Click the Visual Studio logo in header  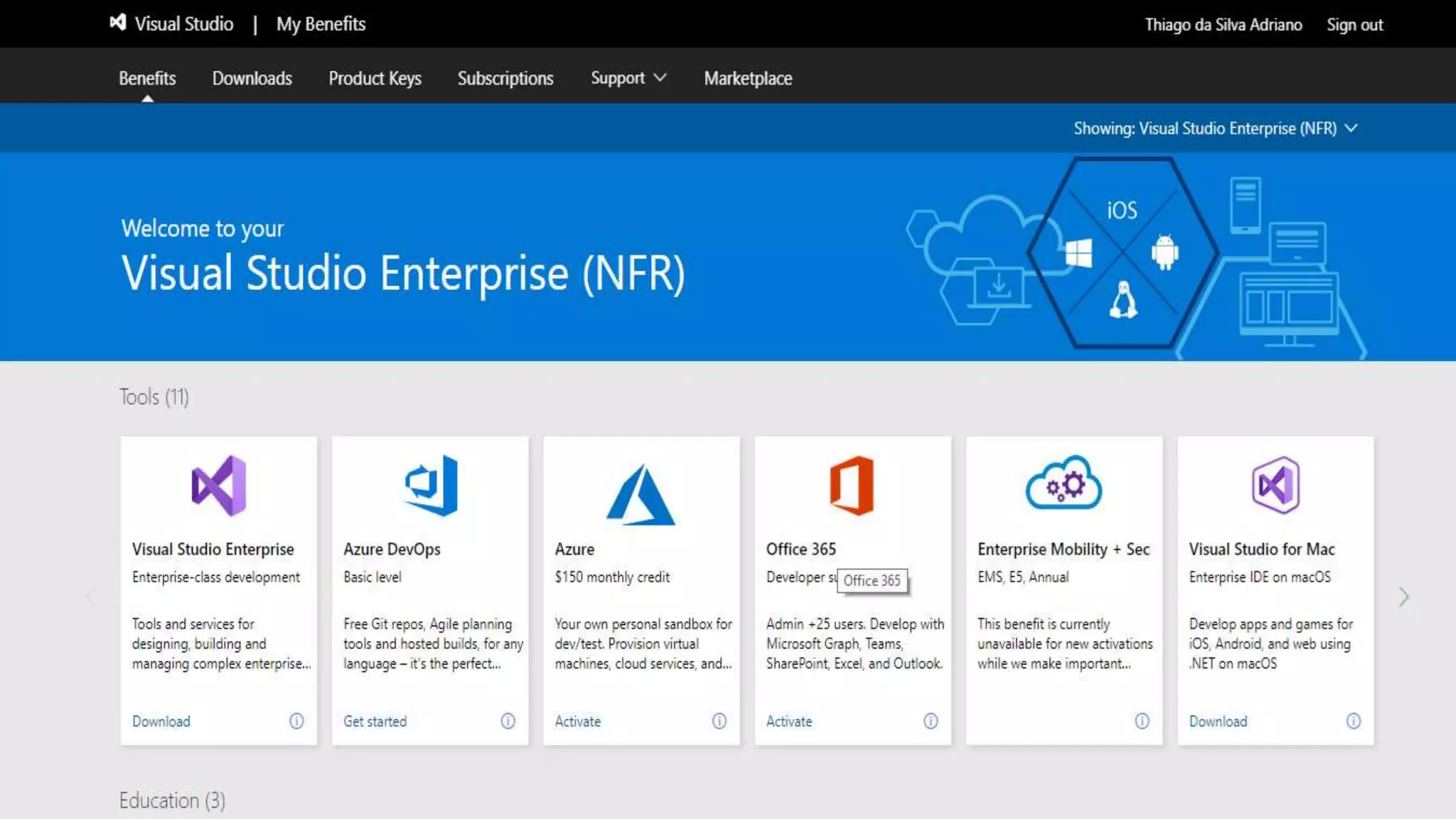click(x=118, y=23)
